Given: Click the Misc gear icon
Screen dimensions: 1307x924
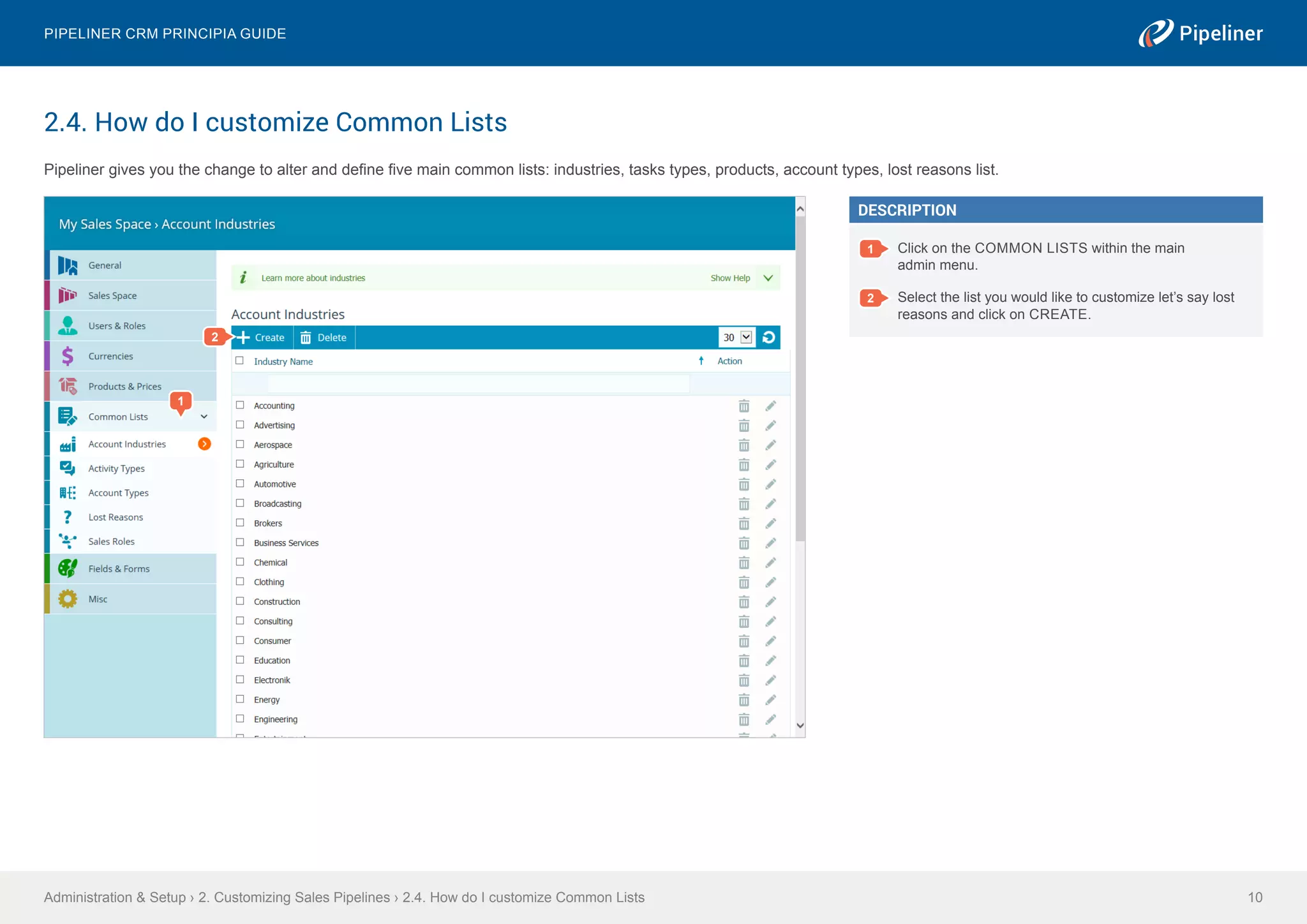Looking at the screenshot, I should tap(68, 599).
